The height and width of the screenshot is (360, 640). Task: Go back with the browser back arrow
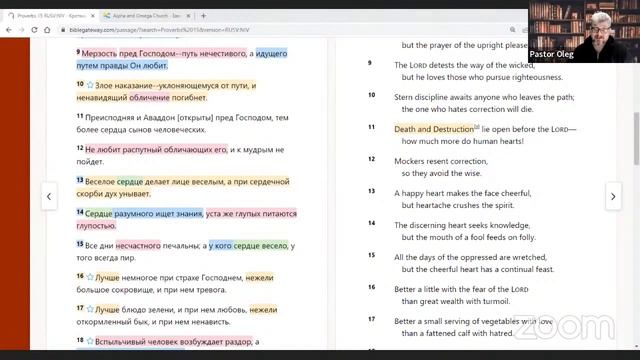coord(9,30)
